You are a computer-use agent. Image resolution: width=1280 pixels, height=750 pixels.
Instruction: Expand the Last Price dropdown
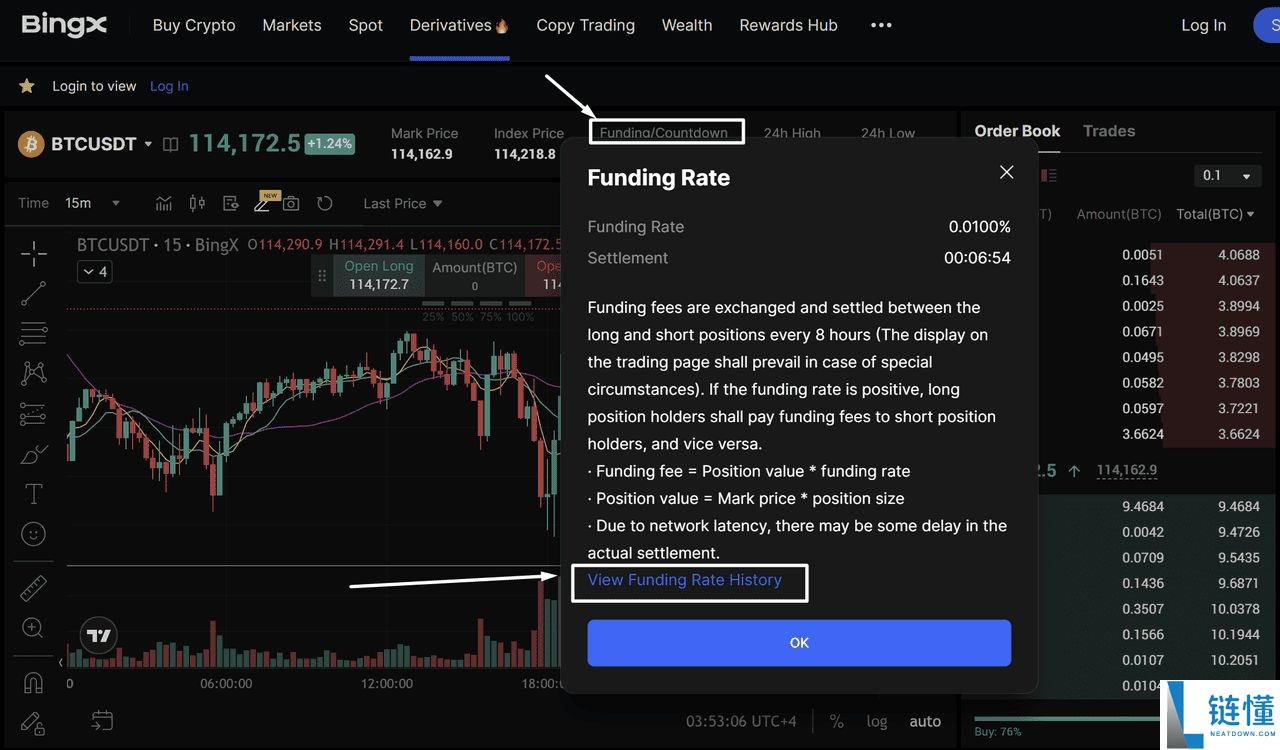pyautogui.click(x=402, y=203)
